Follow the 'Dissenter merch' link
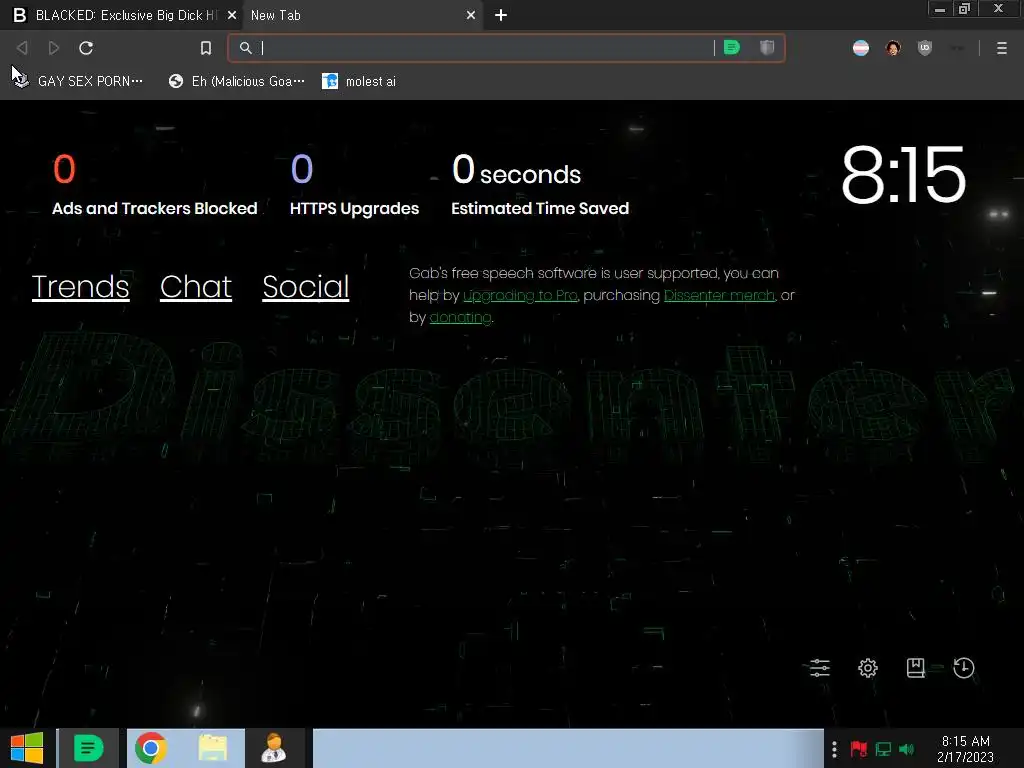 coord(720,295)
